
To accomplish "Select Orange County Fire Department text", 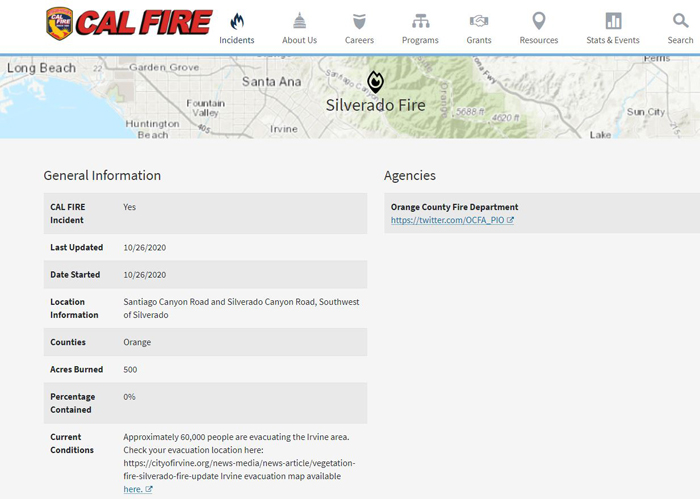I will pyautogui.click(x=454, y=207).
